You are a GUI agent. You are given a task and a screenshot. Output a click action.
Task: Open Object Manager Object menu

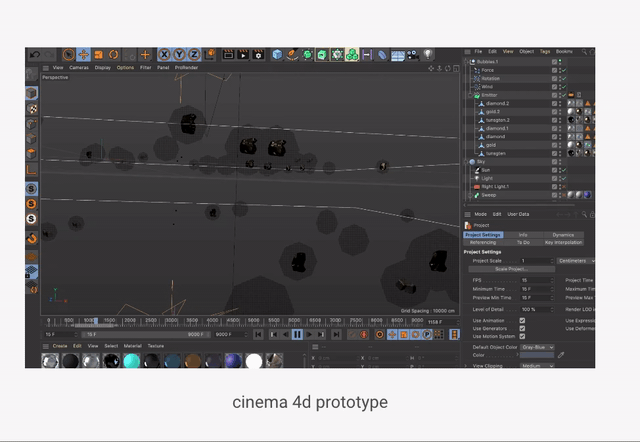click(x=527, y=51)
